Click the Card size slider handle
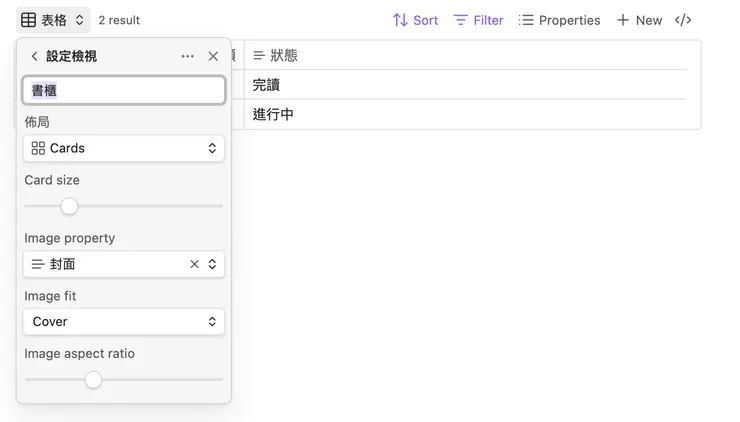 tap(69, 206)
